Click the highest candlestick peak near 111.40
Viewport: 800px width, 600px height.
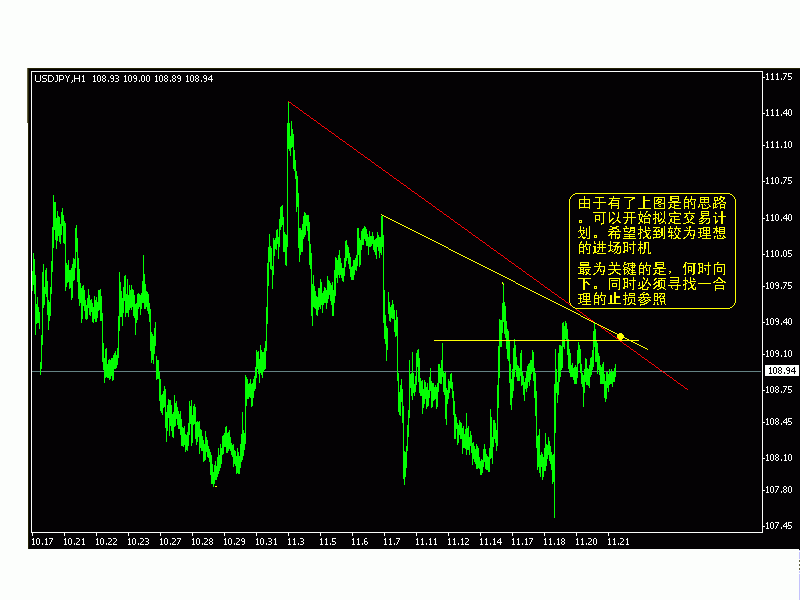pyautogui.click(x=291, y=105)
